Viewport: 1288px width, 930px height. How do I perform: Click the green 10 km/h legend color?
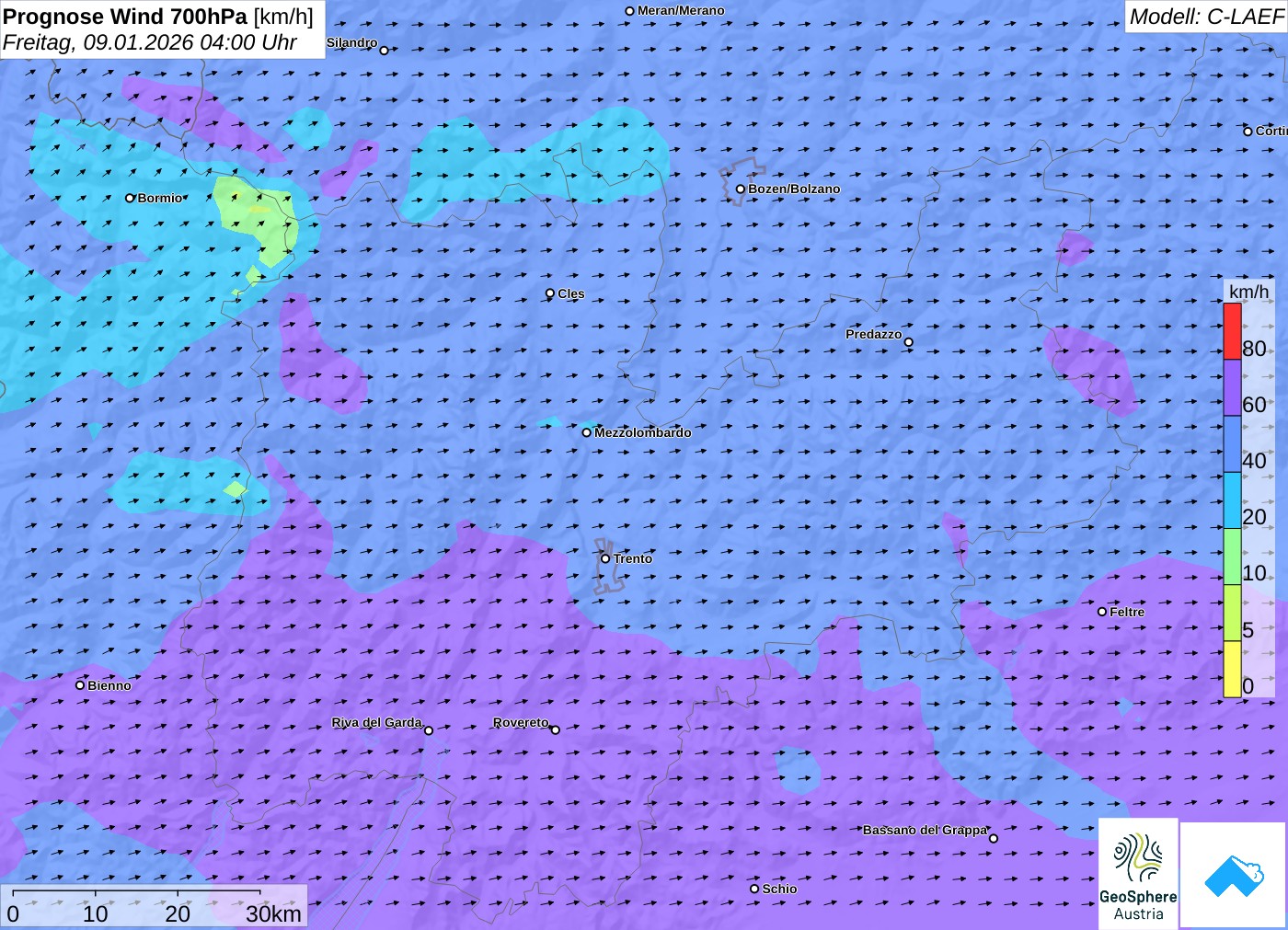click(x=1232, y=557)
